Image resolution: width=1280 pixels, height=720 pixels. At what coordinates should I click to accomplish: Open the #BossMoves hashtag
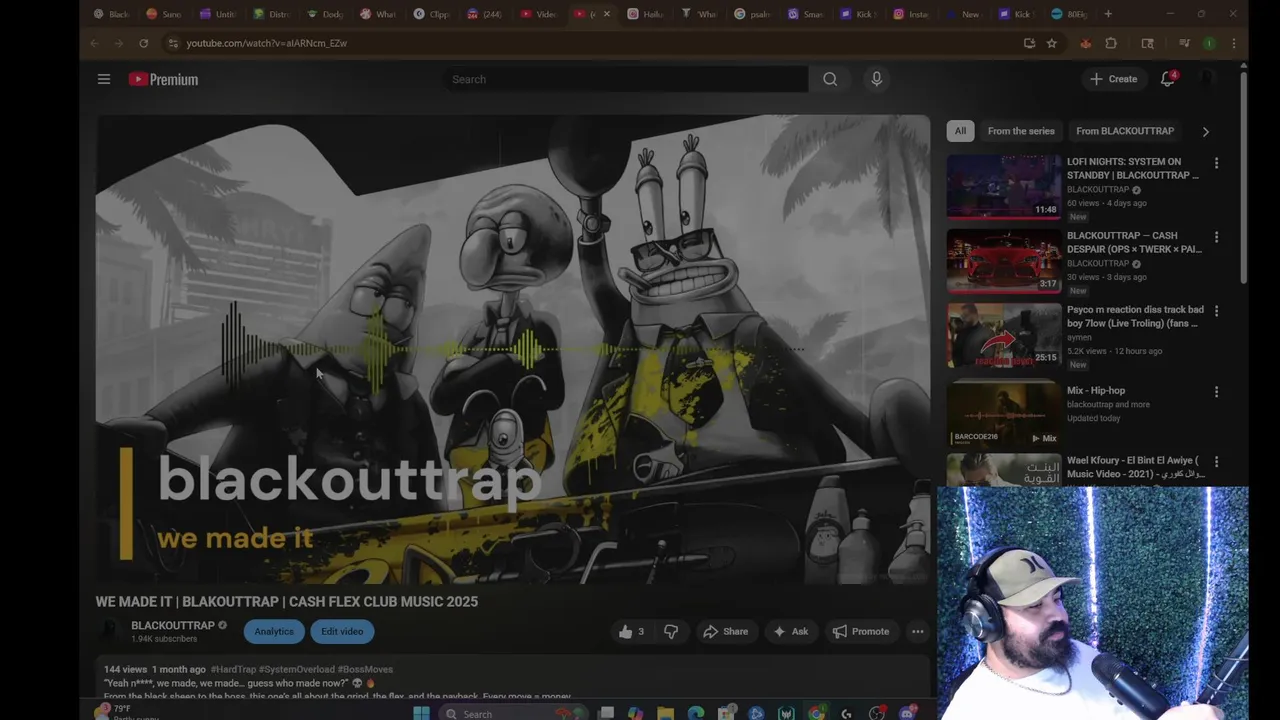click(x=365, y=669)
